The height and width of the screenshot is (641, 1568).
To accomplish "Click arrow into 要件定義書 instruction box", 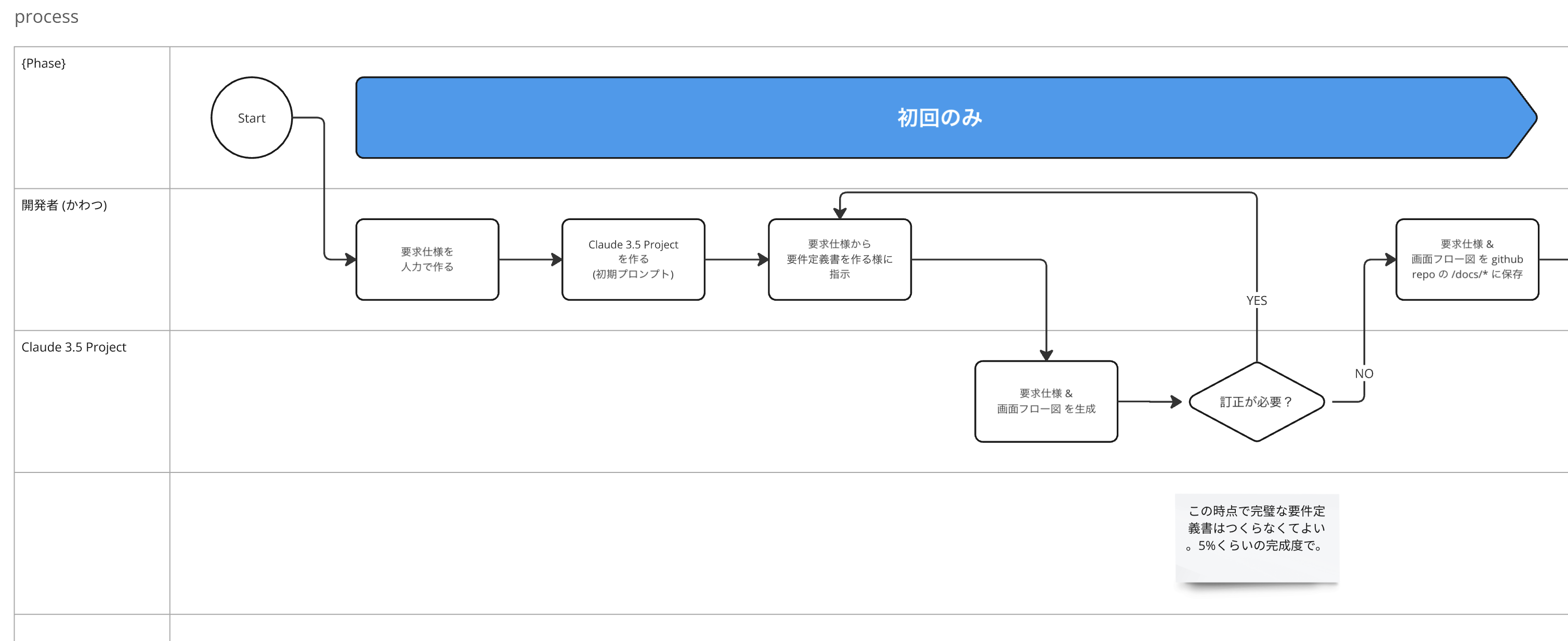I will [x=737, y=260].
